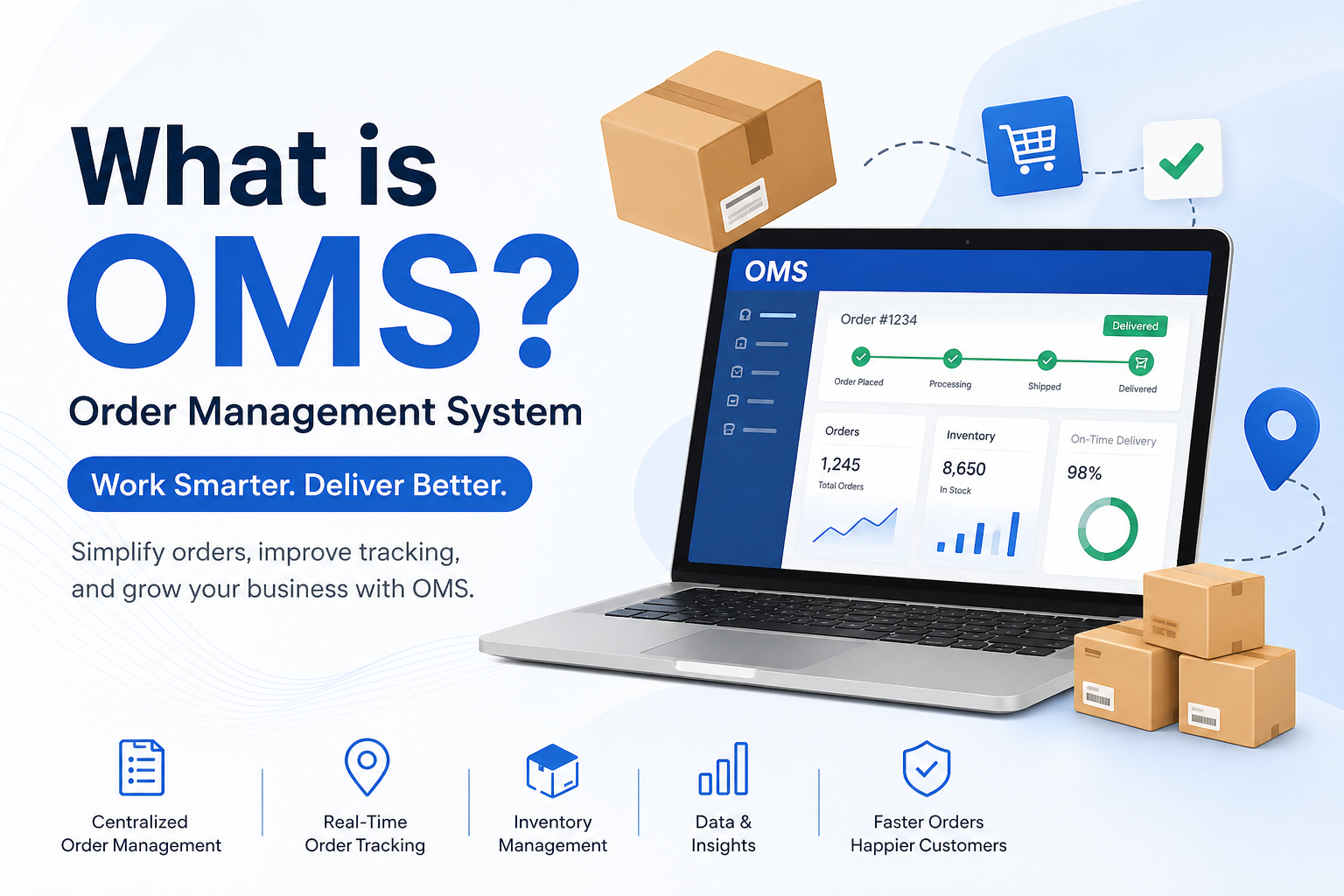Click the Real-Time Order Tracking pin icon
This screenshot has height=896, width=1344.
pyautogui.click(x=367, y=767)
